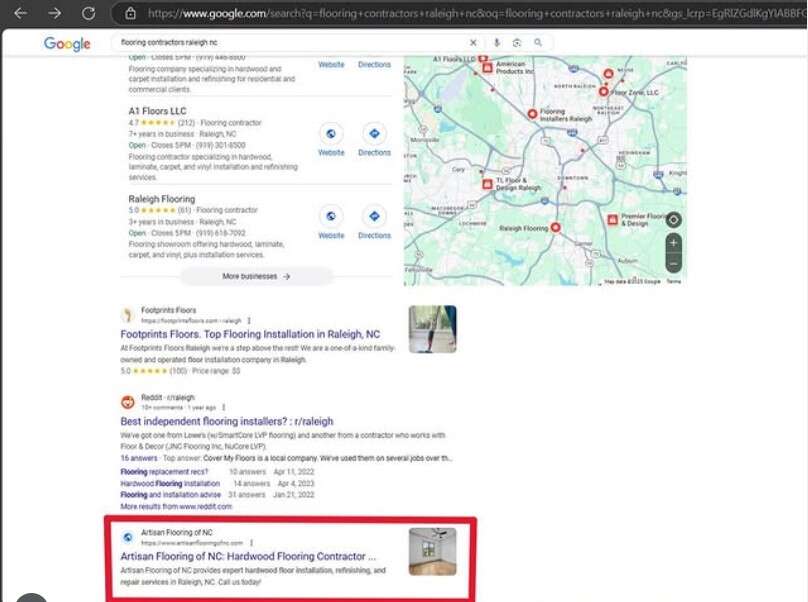
Task: Zoom out on the map
Action: click(x=673, y=264)
